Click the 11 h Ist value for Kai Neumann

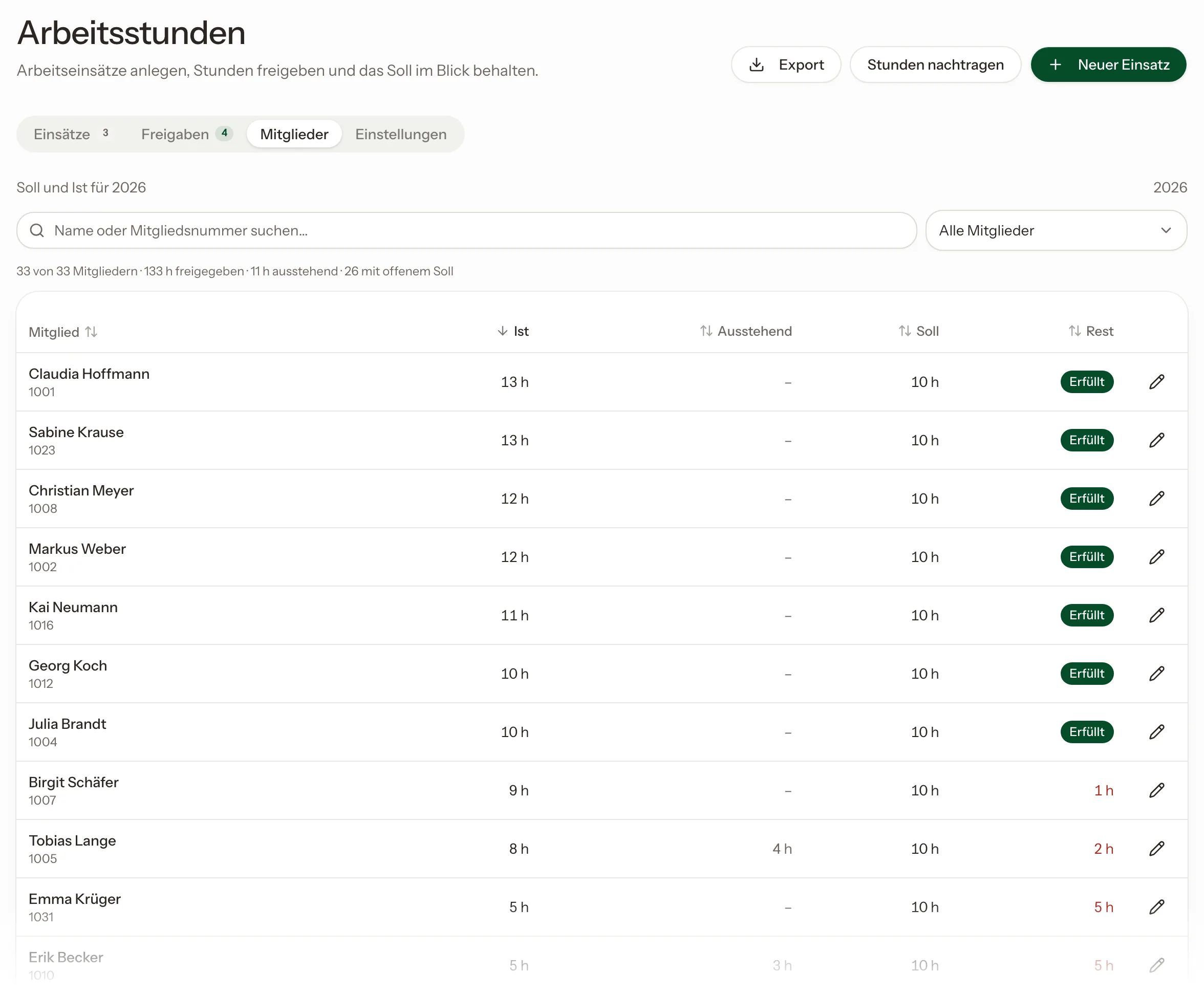(514, 616)
